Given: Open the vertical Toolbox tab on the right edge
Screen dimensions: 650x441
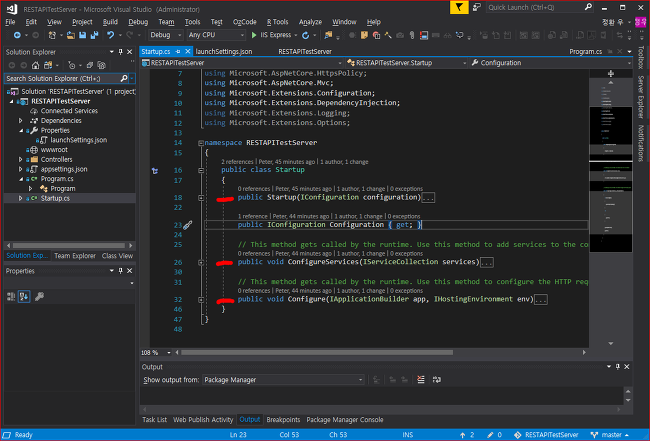Looking at the screenshot, I should [x=641, y=57].
